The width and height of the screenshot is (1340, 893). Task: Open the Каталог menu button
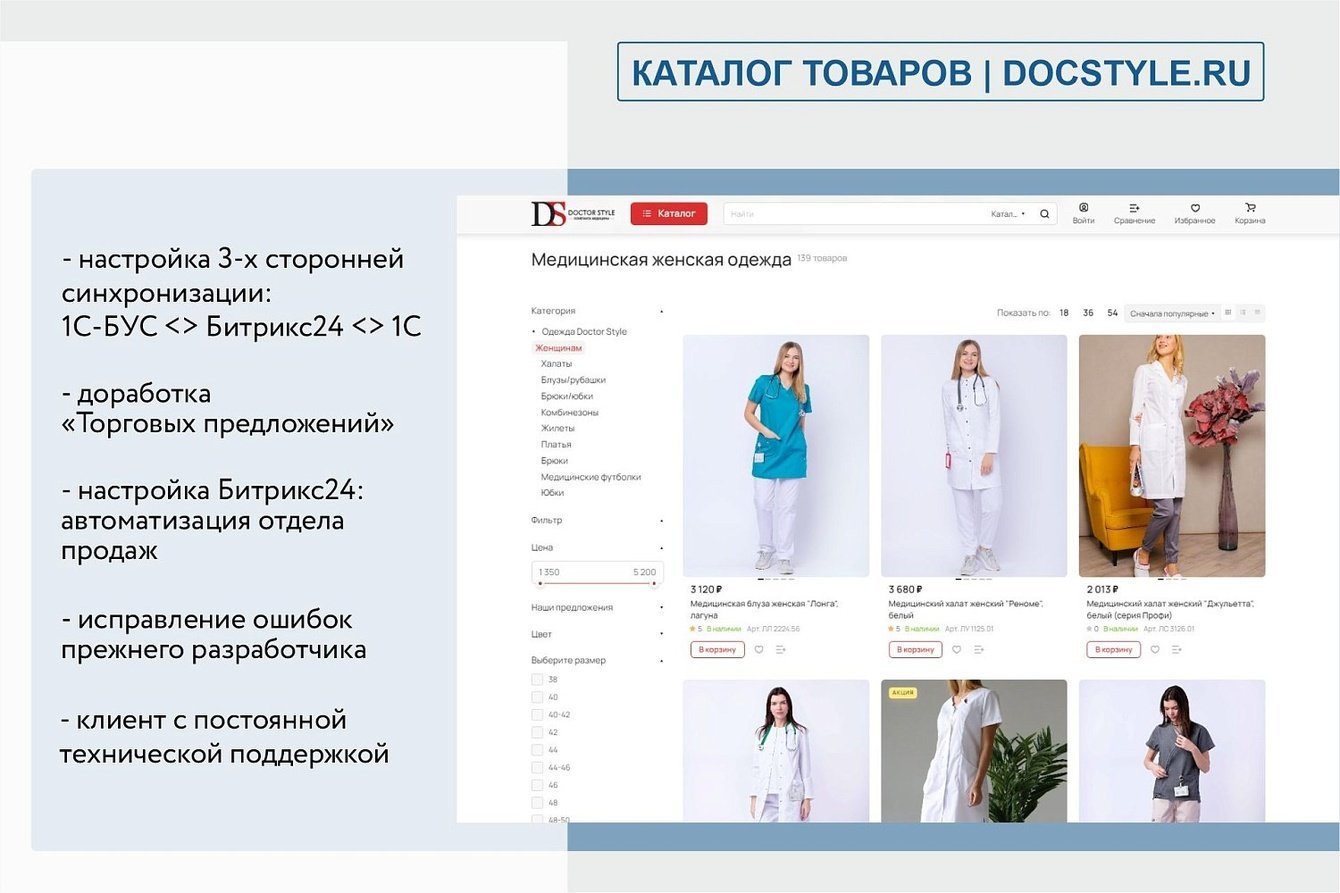click(x=670, y=213)
